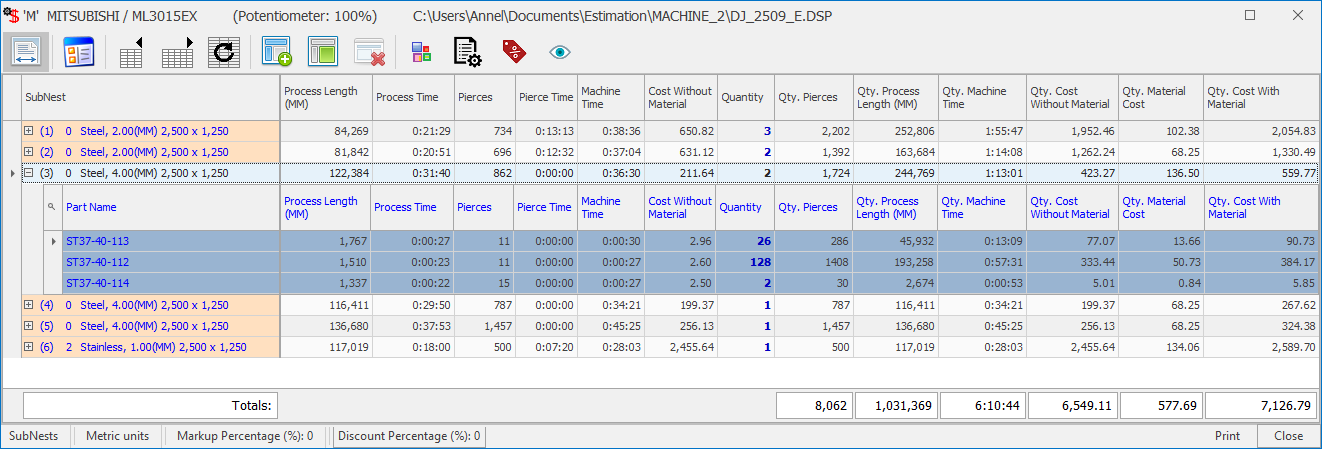Open the parts list view icon

(77, 52)
